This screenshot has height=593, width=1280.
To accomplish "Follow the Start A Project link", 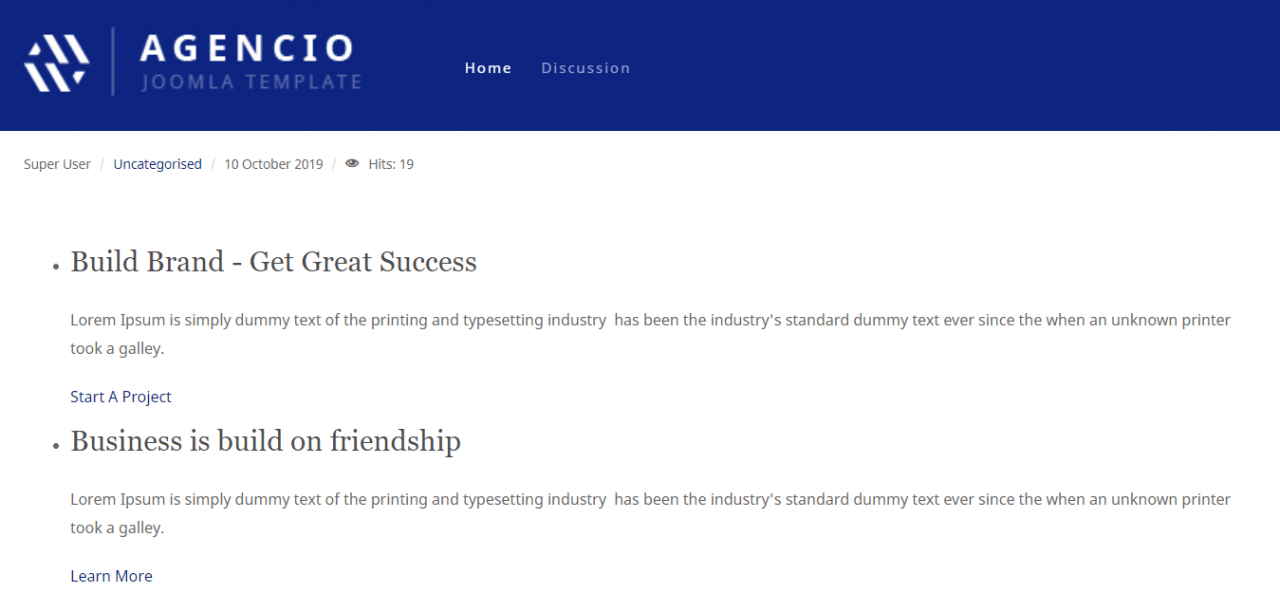I will (121, 397).
